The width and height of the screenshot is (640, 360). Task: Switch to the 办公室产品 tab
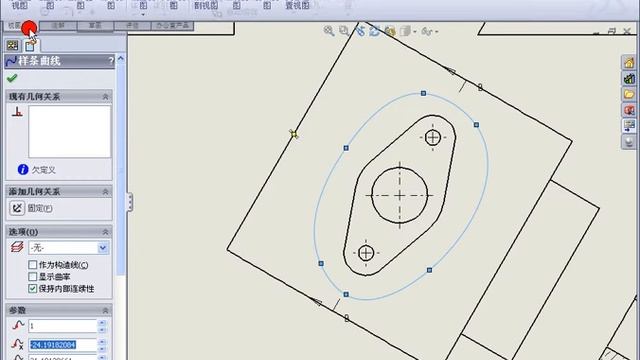pyautogui.click(x=172, y=26)
